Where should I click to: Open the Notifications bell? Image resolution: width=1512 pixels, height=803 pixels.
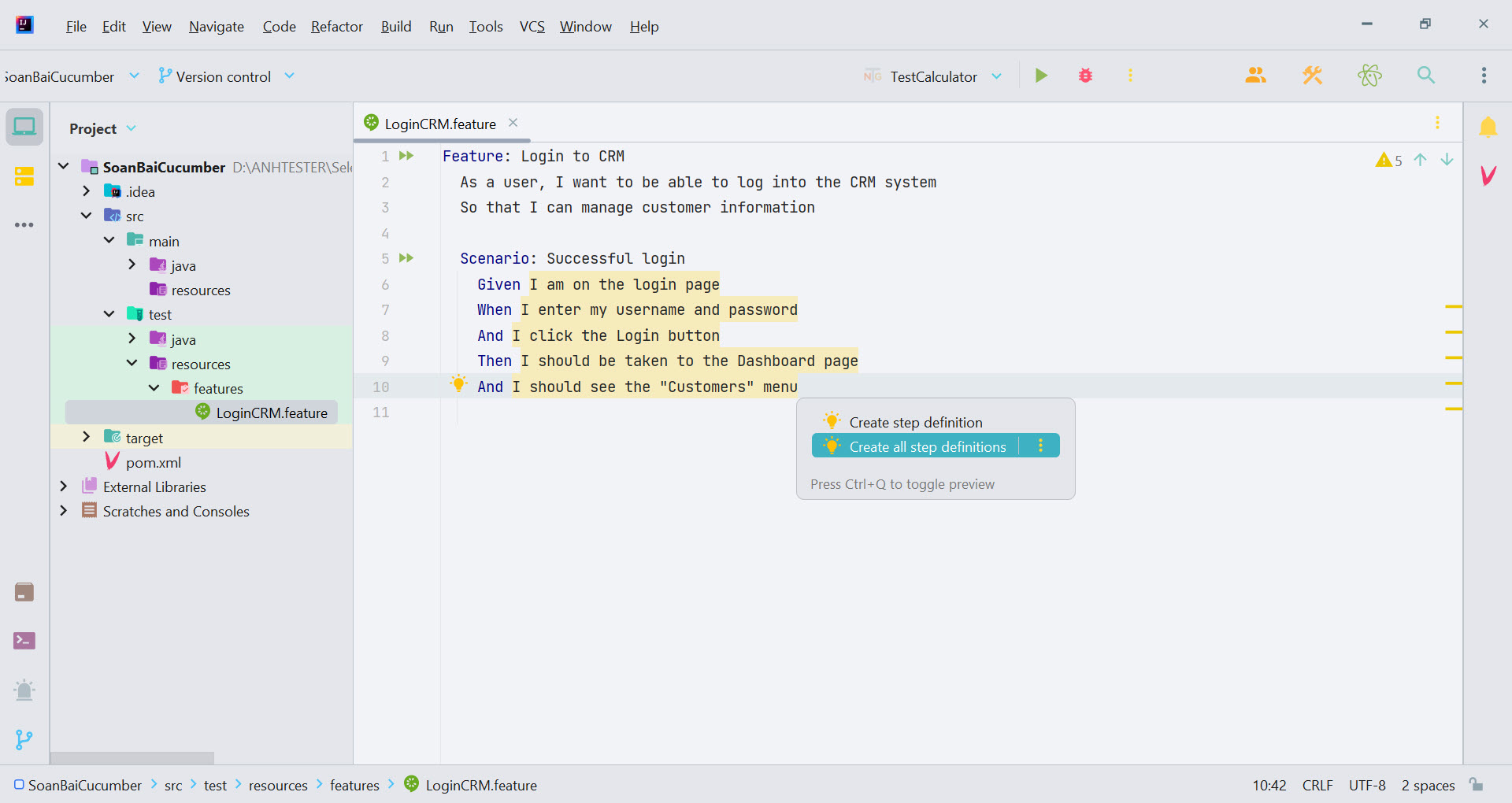(x=1488, y=127)
